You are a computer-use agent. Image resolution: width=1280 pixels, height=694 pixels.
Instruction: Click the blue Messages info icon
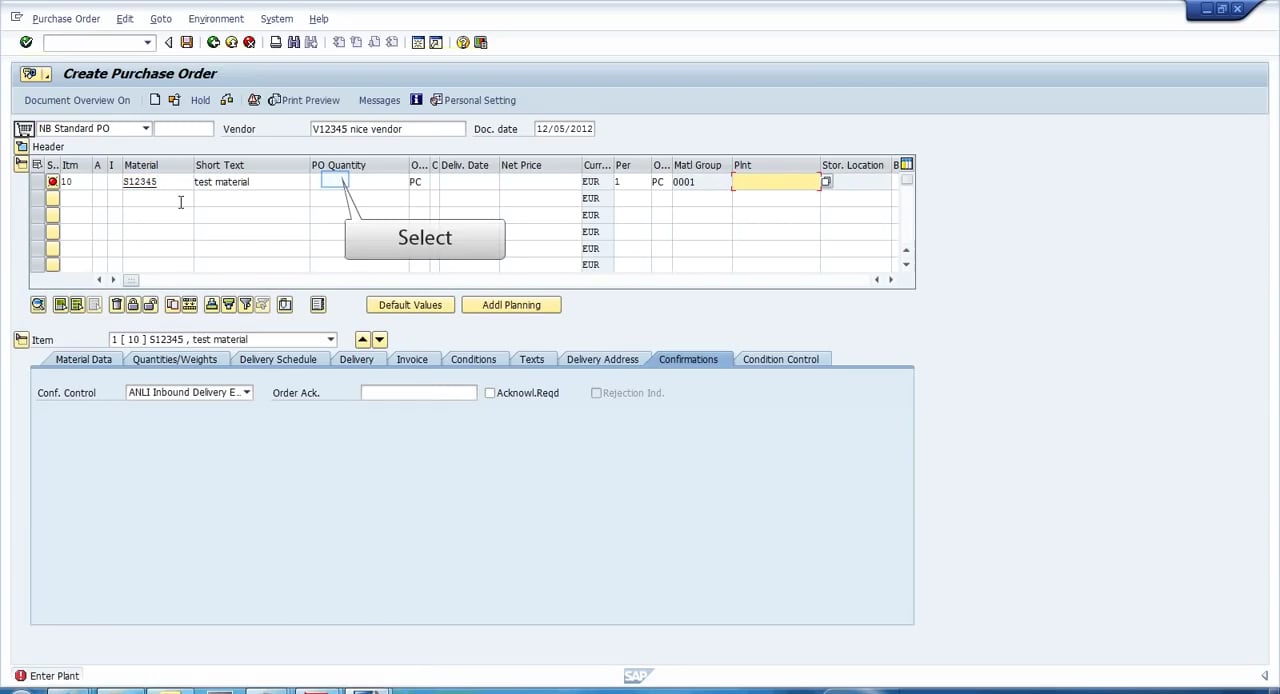coord(416,100)
